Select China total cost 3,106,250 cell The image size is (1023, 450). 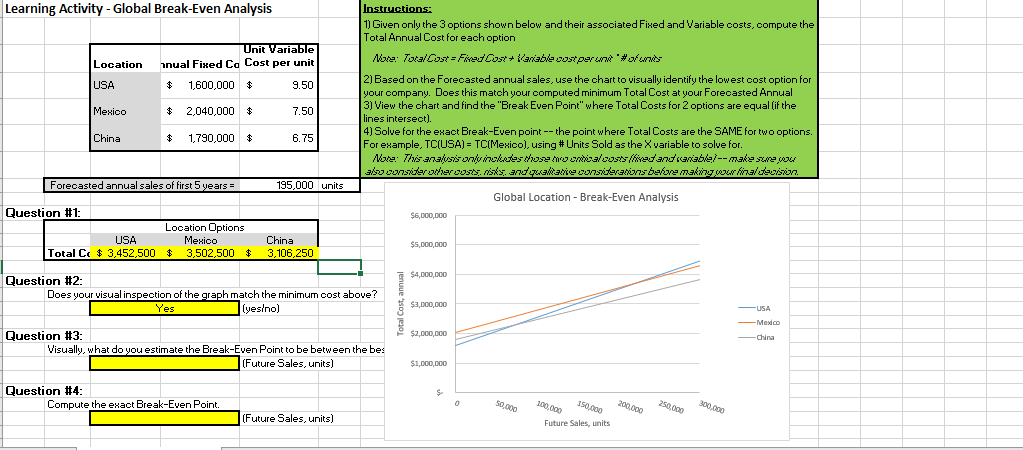point(280,253)
